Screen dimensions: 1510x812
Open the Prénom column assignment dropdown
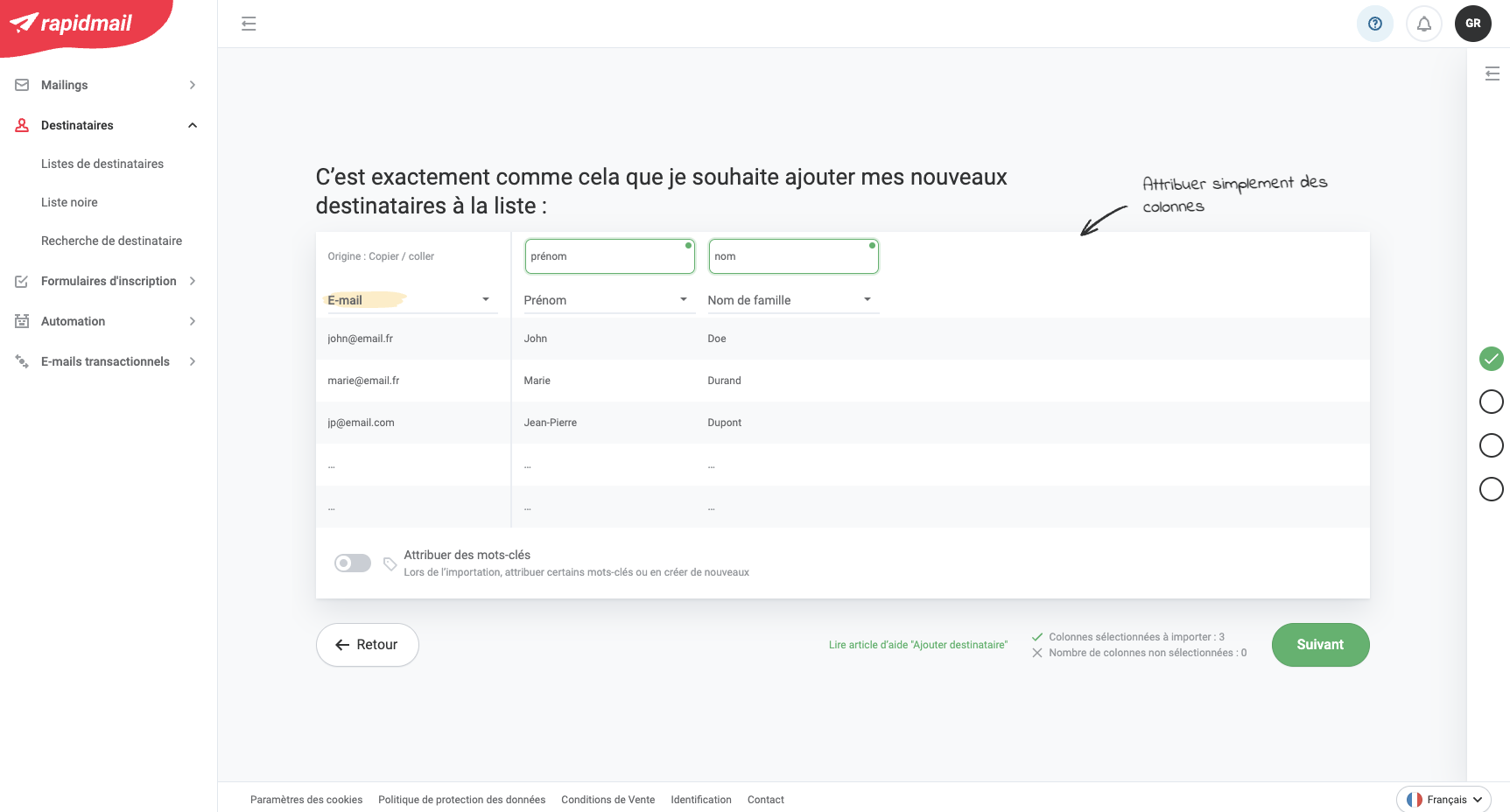[608, 300]
